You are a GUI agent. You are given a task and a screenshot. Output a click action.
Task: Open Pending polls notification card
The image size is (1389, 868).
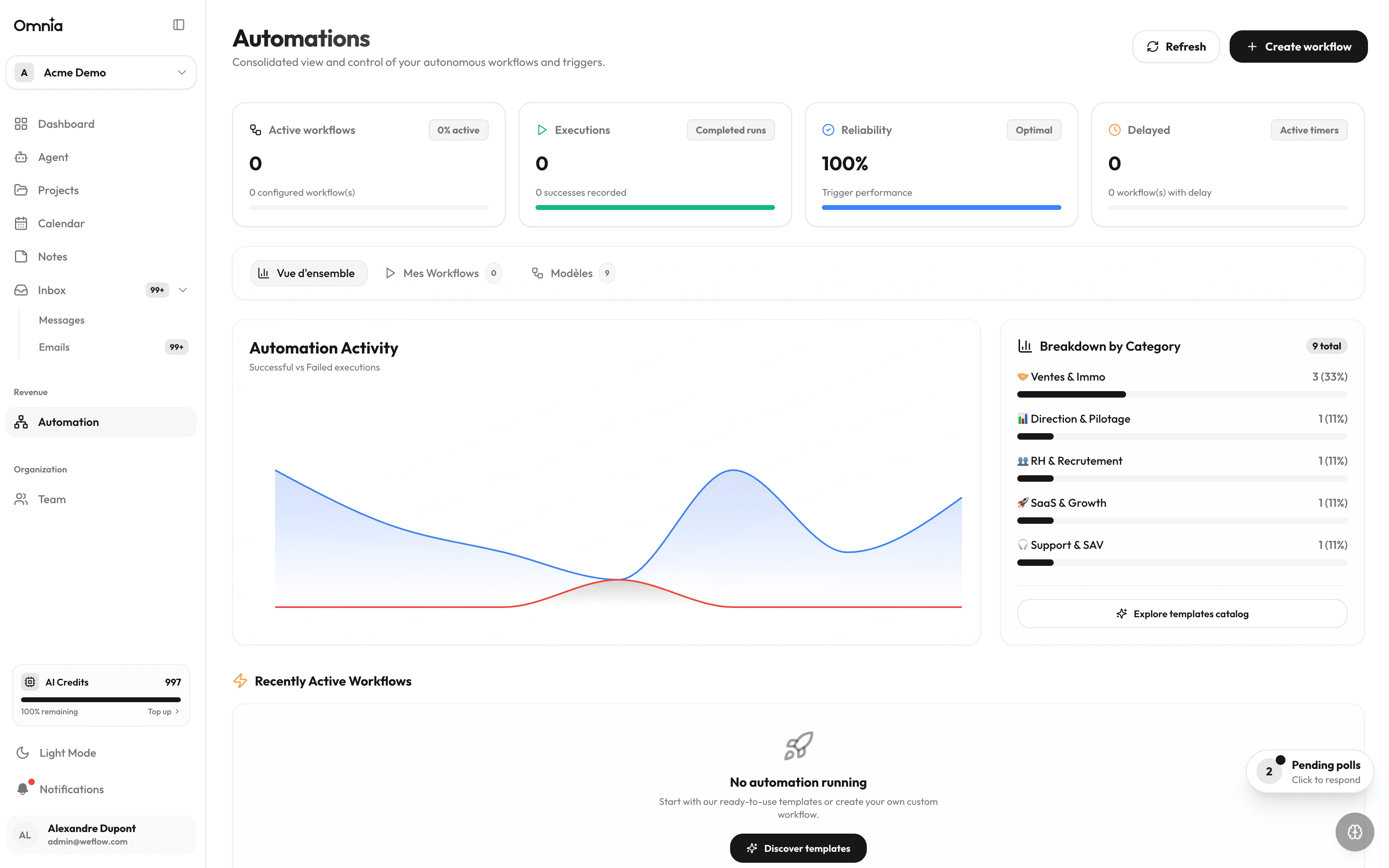1309,772
